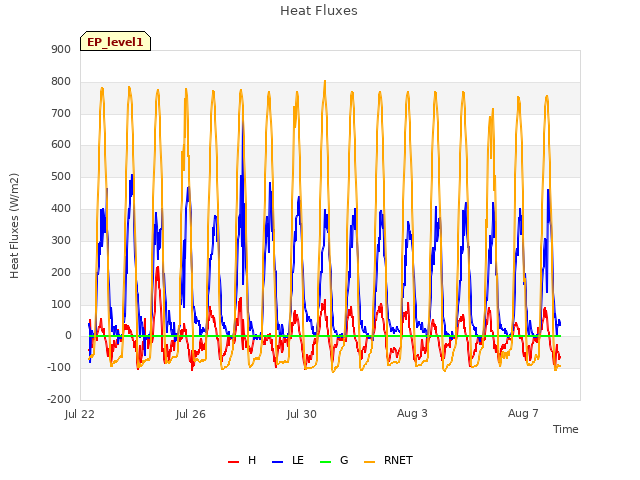Toggle the G series legend entry
The width and height of the screenshot is (640, 480).
334,460
